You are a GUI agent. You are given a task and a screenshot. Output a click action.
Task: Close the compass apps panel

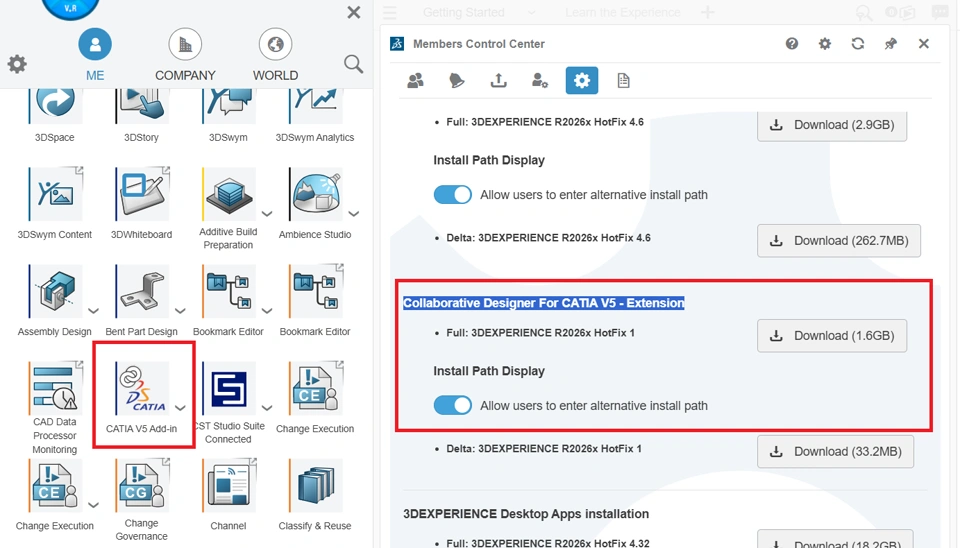tap(354, 12)
